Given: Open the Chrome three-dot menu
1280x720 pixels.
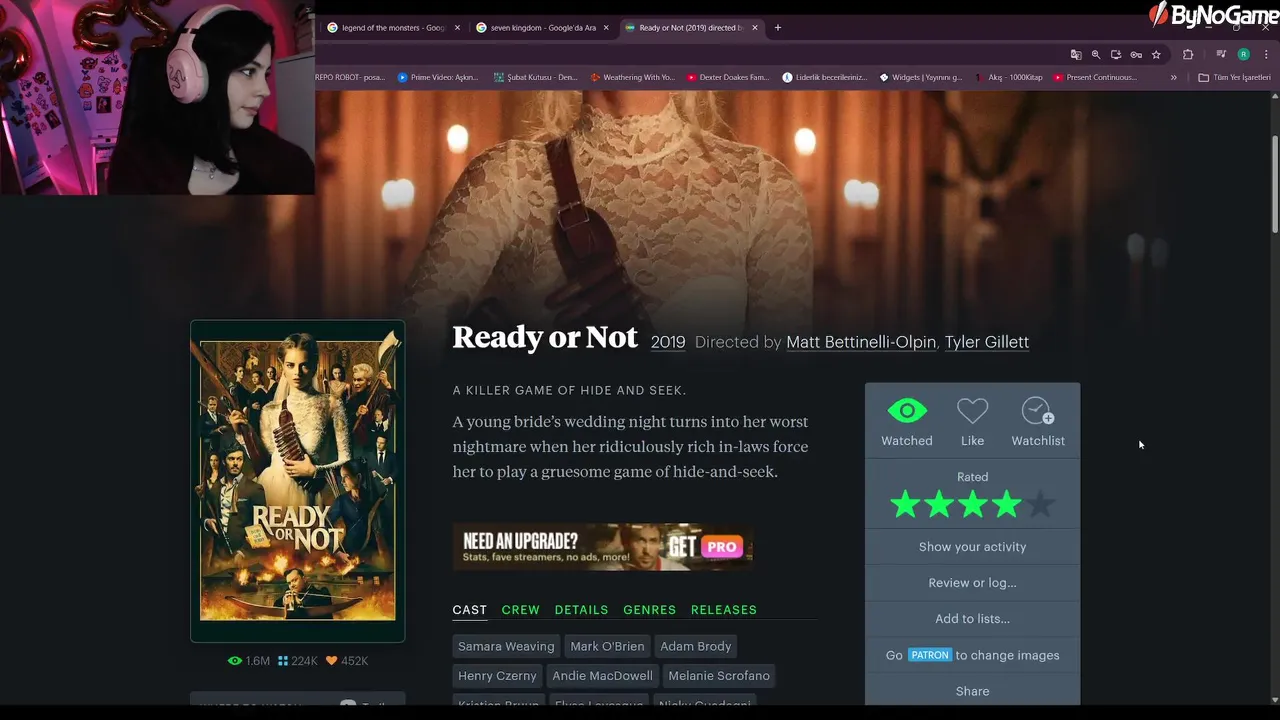Looking at the screenshot, I should click(x=1266, y=55).
